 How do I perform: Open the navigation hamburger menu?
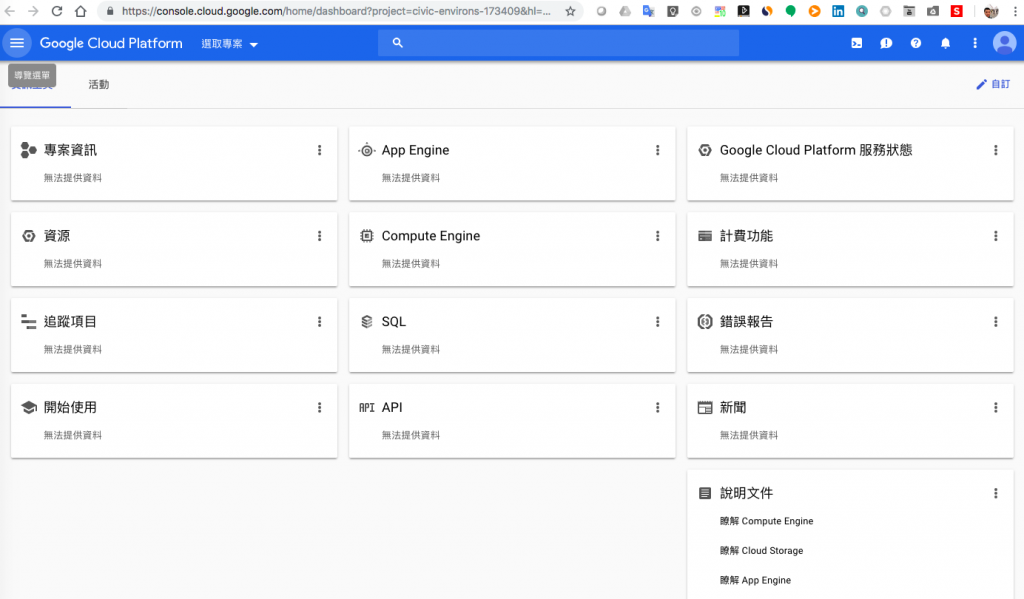point(17,43)
